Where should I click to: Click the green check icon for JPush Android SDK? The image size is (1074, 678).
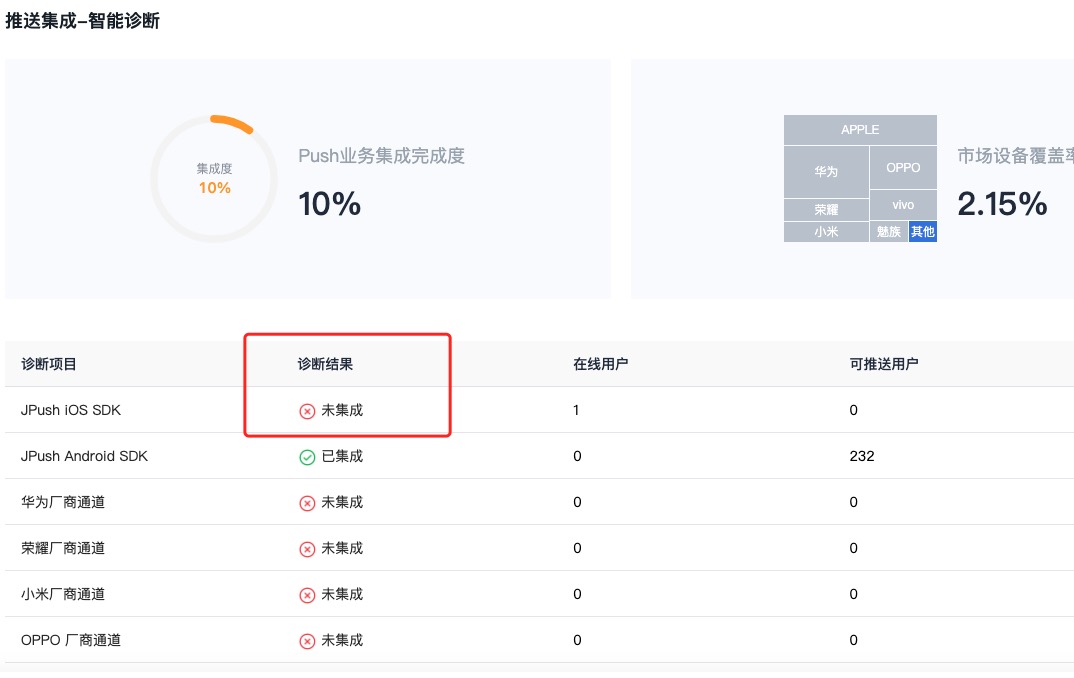coord(307,457)
